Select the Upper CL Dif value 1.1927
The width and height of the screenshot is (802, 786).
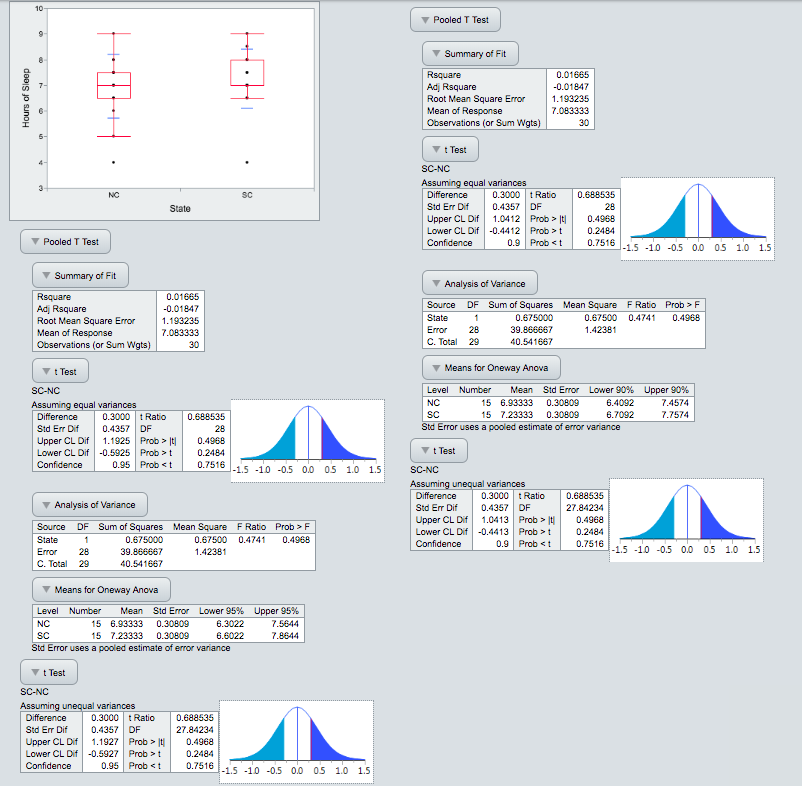[x=104, y=742]
